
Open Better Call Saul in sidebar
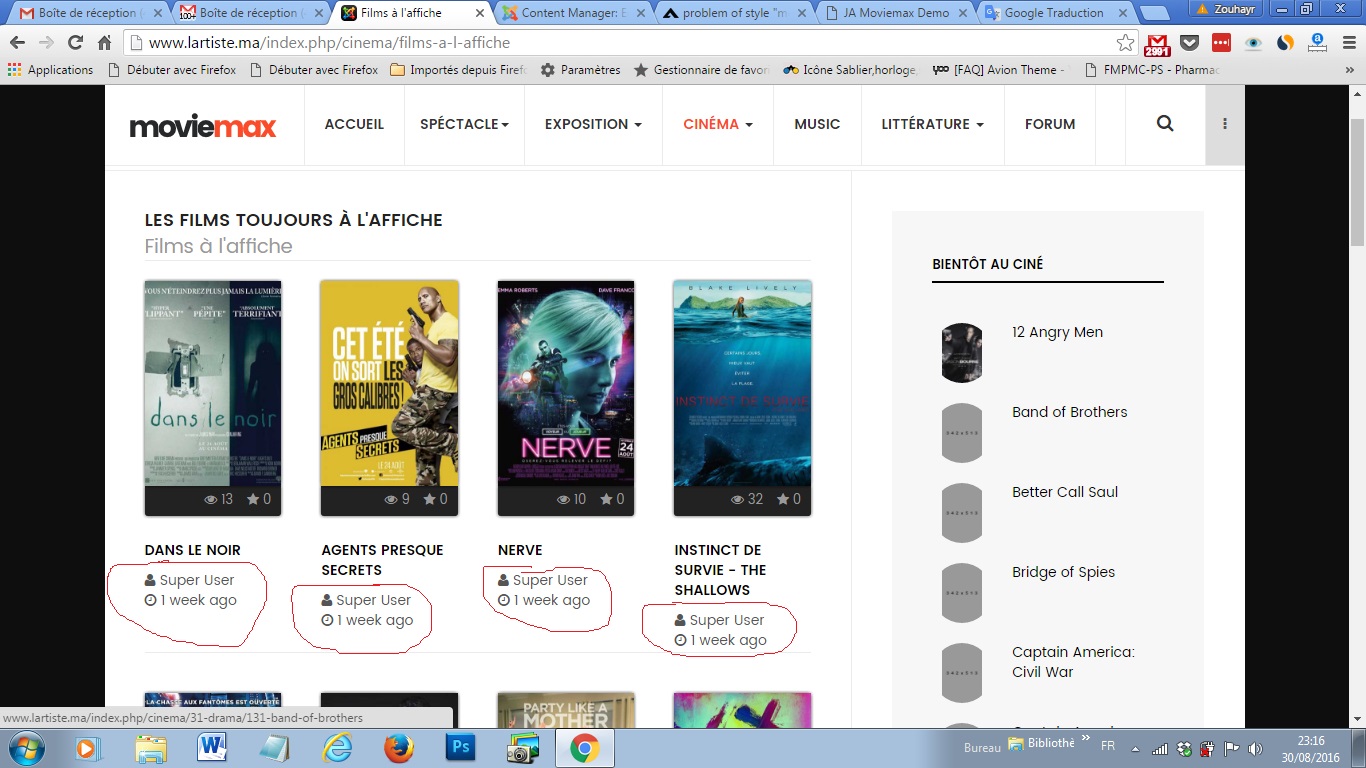point(1065,492)
